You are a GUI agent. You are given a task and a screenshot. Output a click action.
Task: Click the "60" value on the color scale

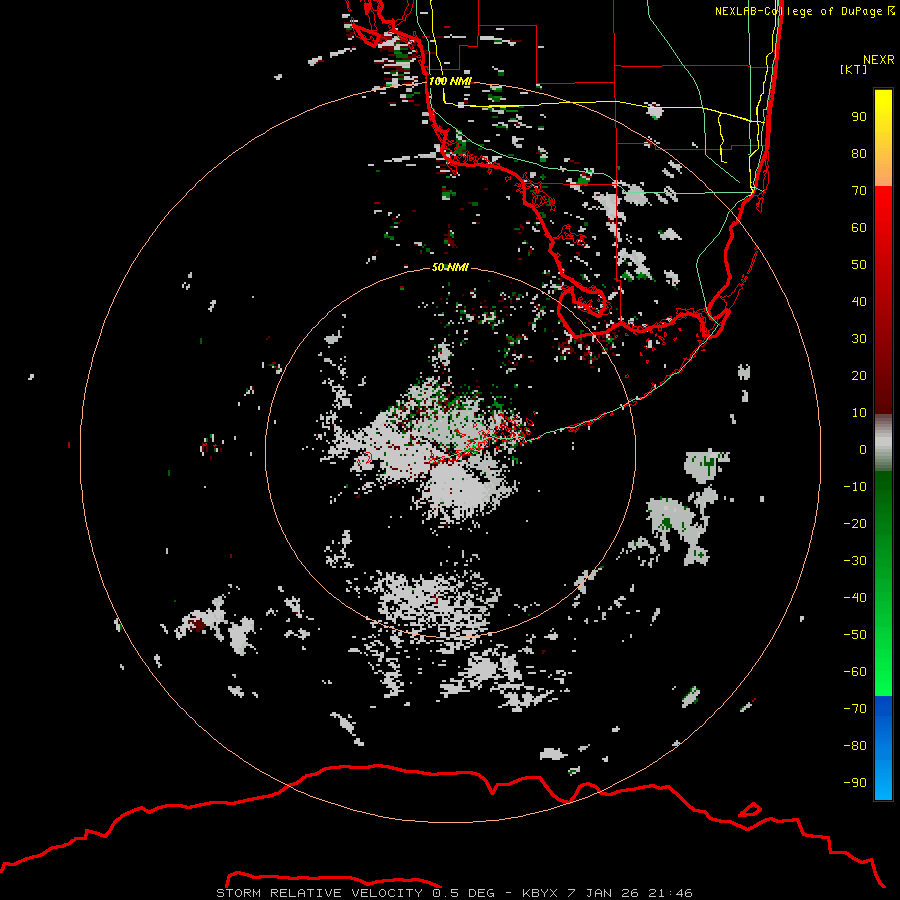click(x=859, y=228)
